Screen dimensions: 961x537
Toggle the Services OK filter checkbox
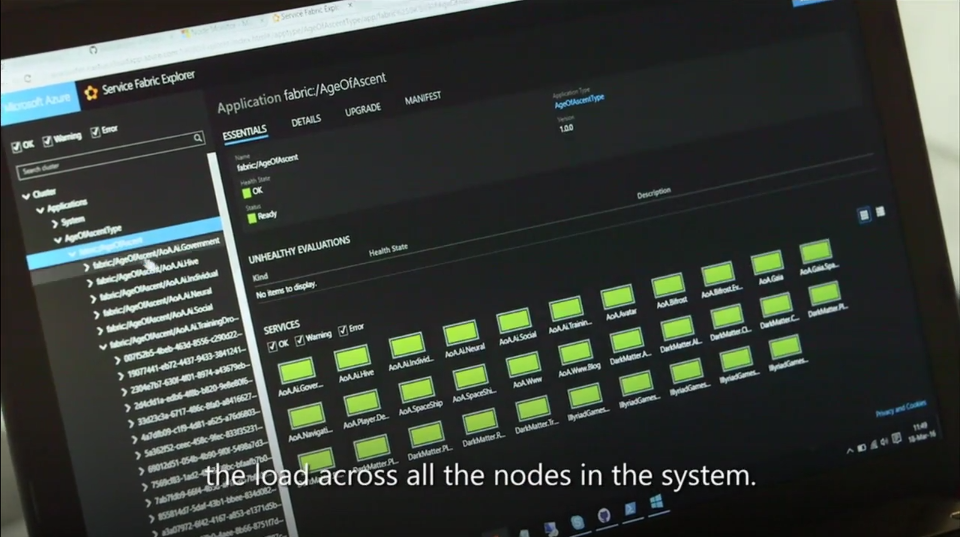(272, 346)
